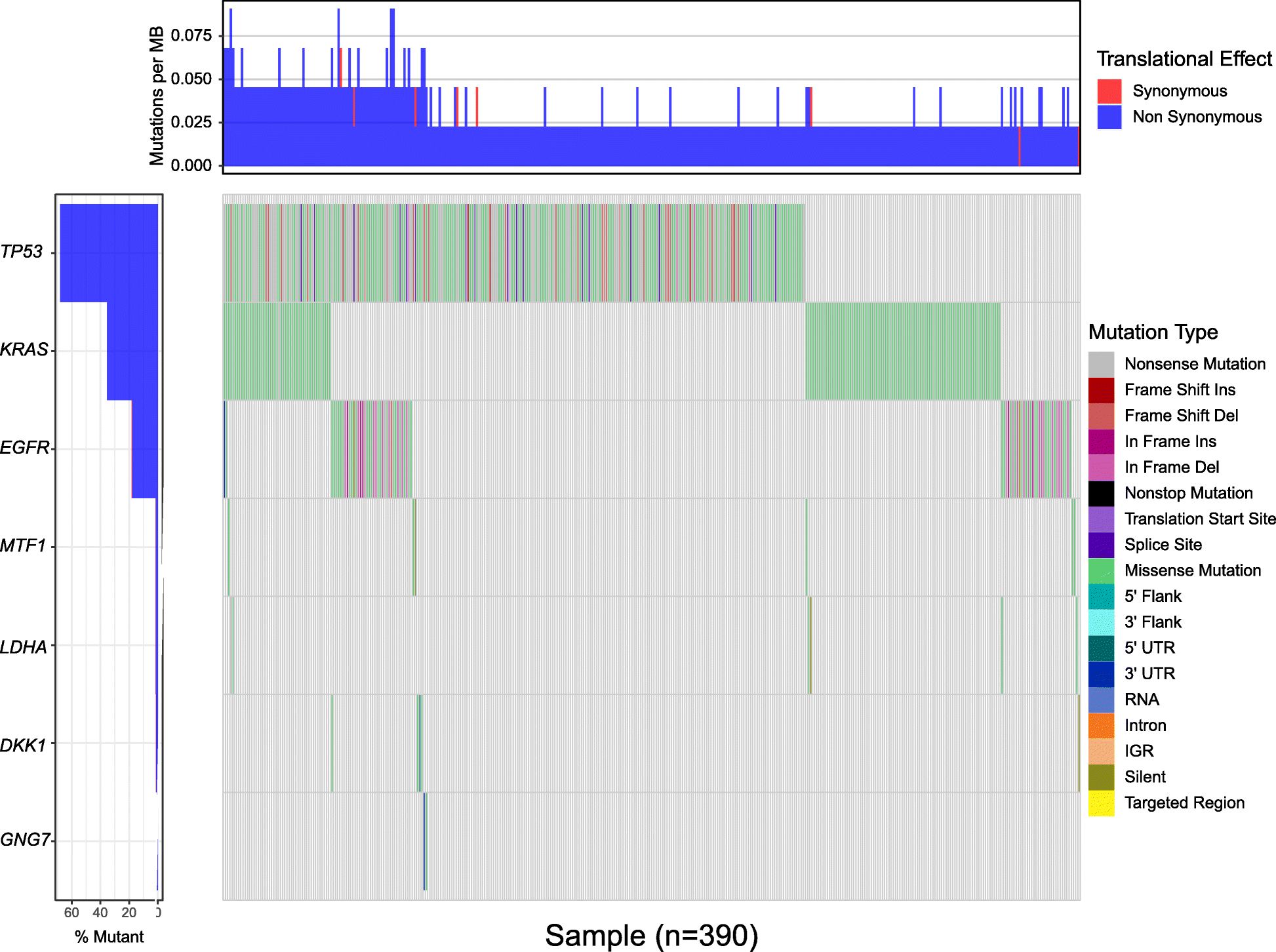Click the TP53 bar in % Mutant chart
Image resolution: width=1276 pixels, height=952 pixels.
[x=109, y=253]
